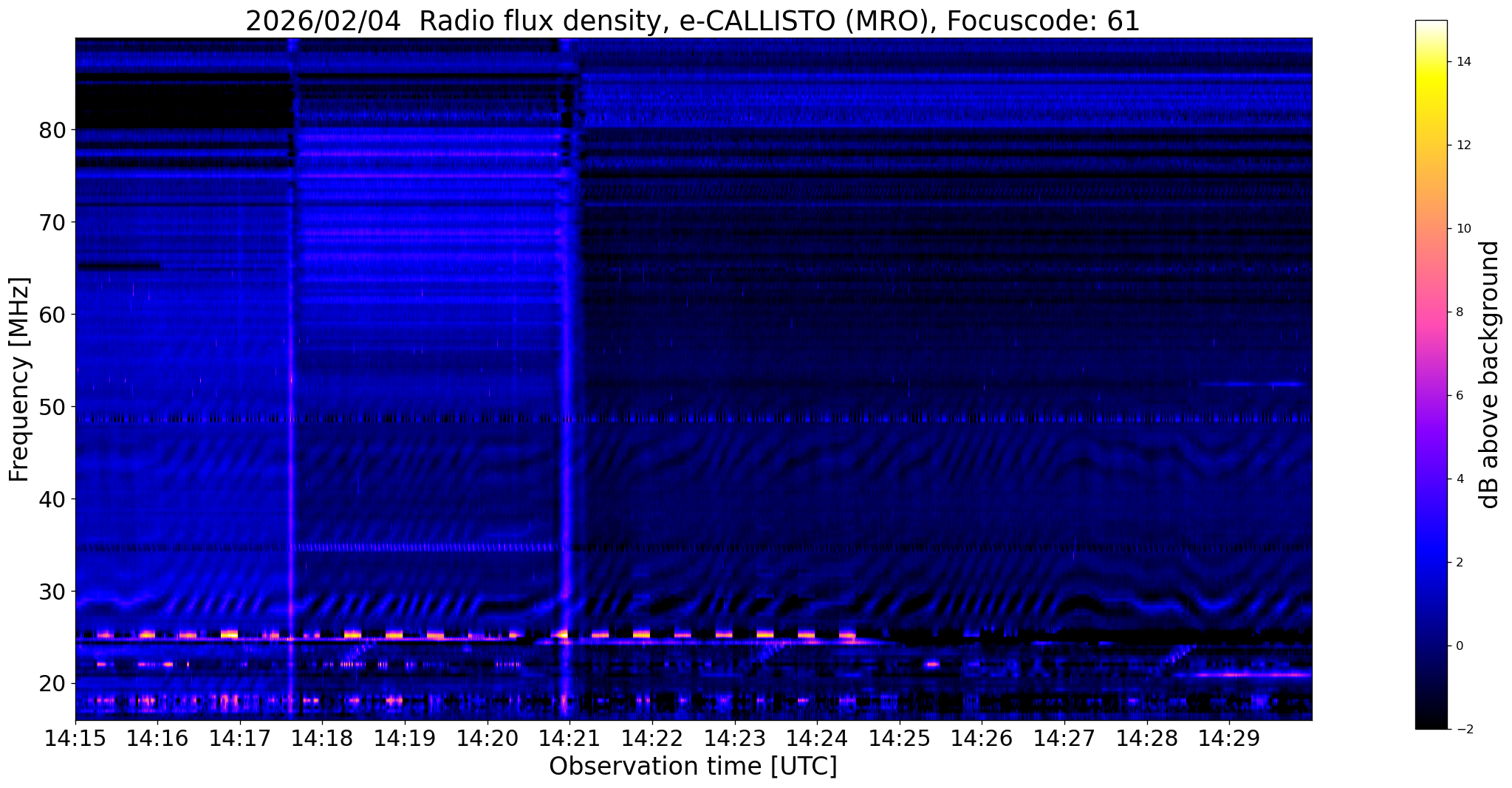Image resolution: width=1512 pixels, height=788 pixels.
Task: Click the 'Frequency [MHz]' y-axis label
Action: pos(20,380)
